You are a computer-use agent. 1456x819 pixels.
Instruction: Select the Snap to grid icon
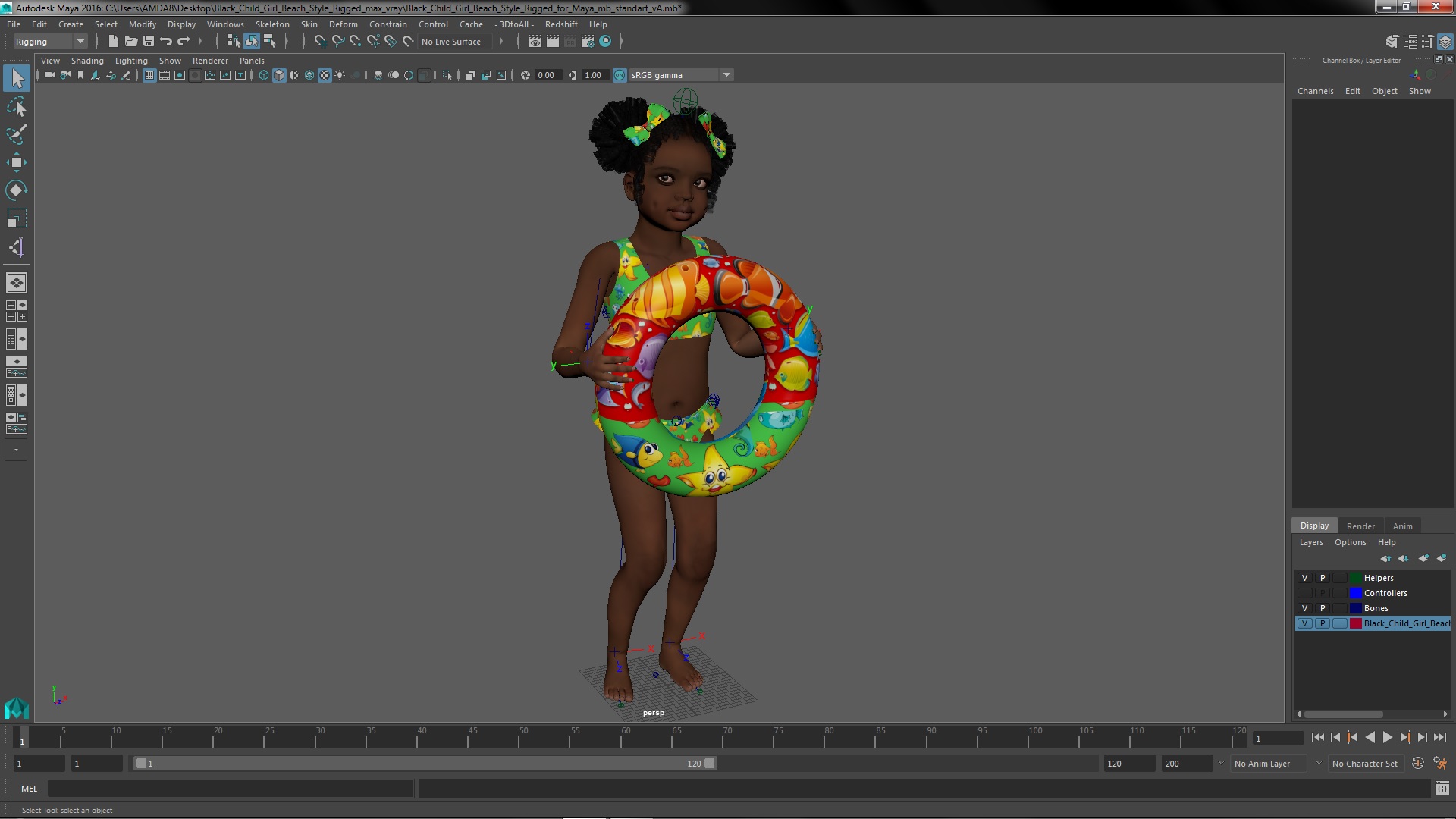[319, 41]
